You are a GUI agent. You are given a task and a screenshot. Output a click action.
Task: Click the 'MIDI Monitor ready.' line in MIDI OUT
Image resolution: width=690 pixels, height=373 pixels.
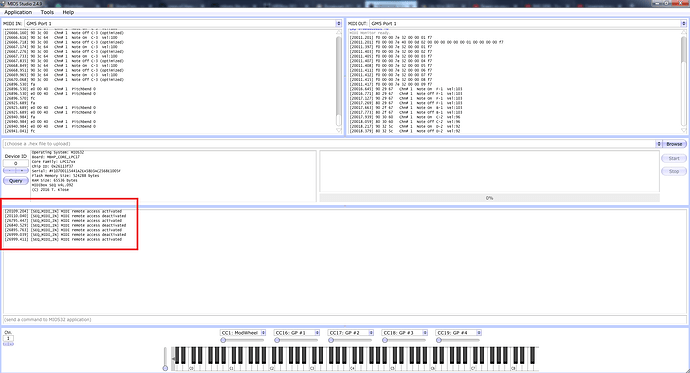pyautogui.click(x=370, y=33)
